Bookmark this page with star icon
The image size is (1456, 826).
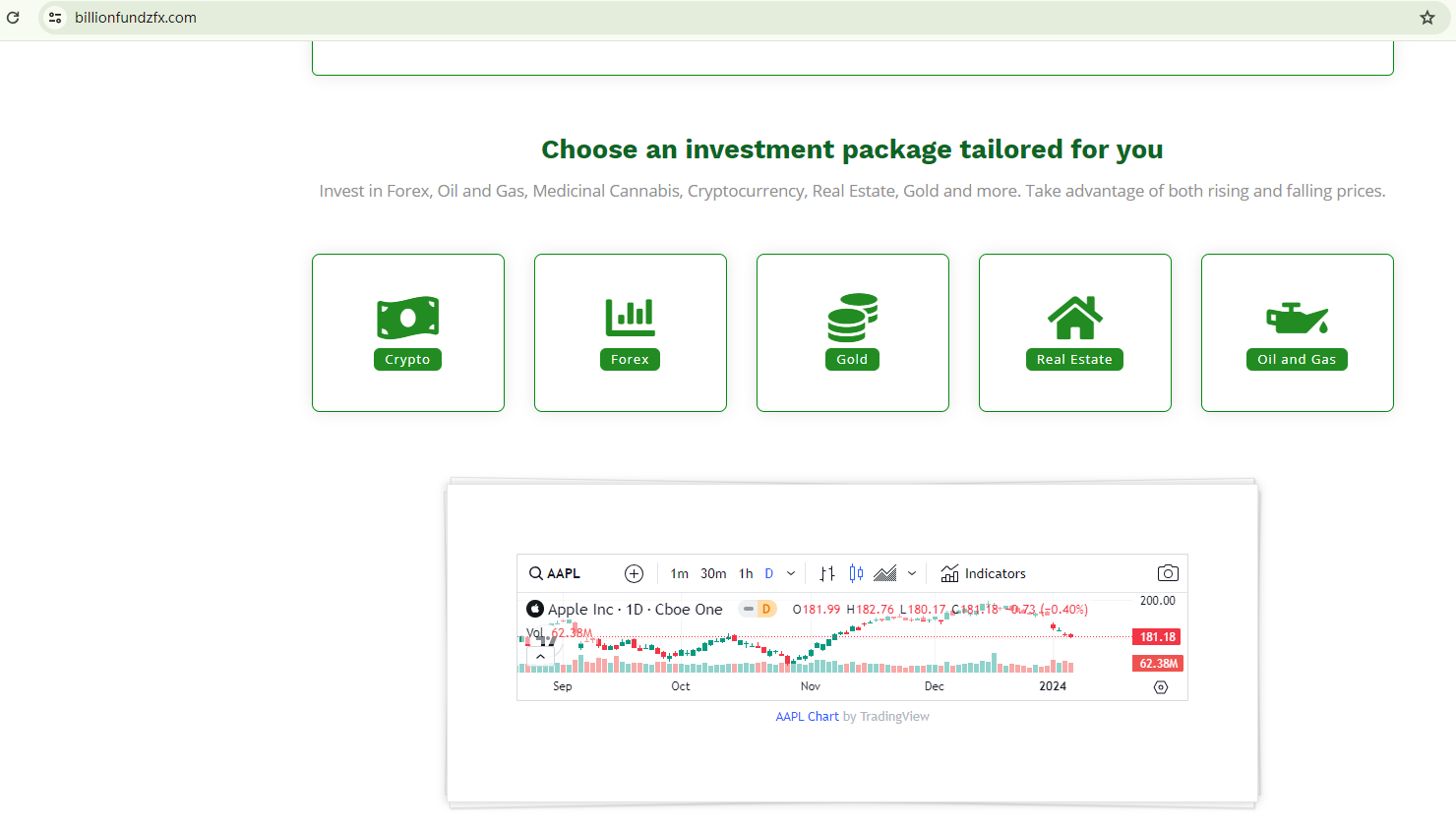click(x=1427, y=18)
